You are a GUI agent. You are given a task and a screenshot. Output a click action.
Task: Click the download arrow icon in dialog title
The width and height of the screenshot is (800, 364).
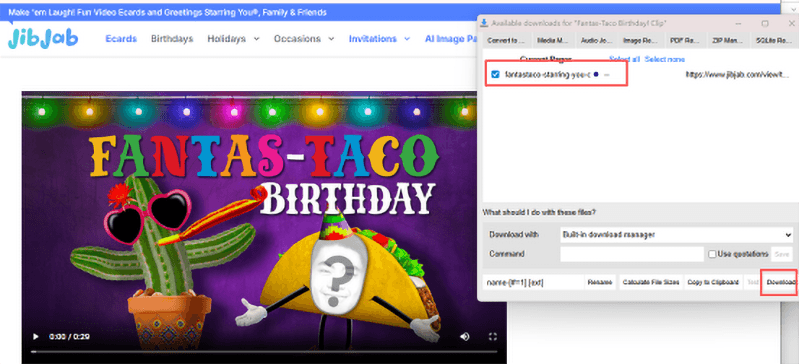click(484, 23)
